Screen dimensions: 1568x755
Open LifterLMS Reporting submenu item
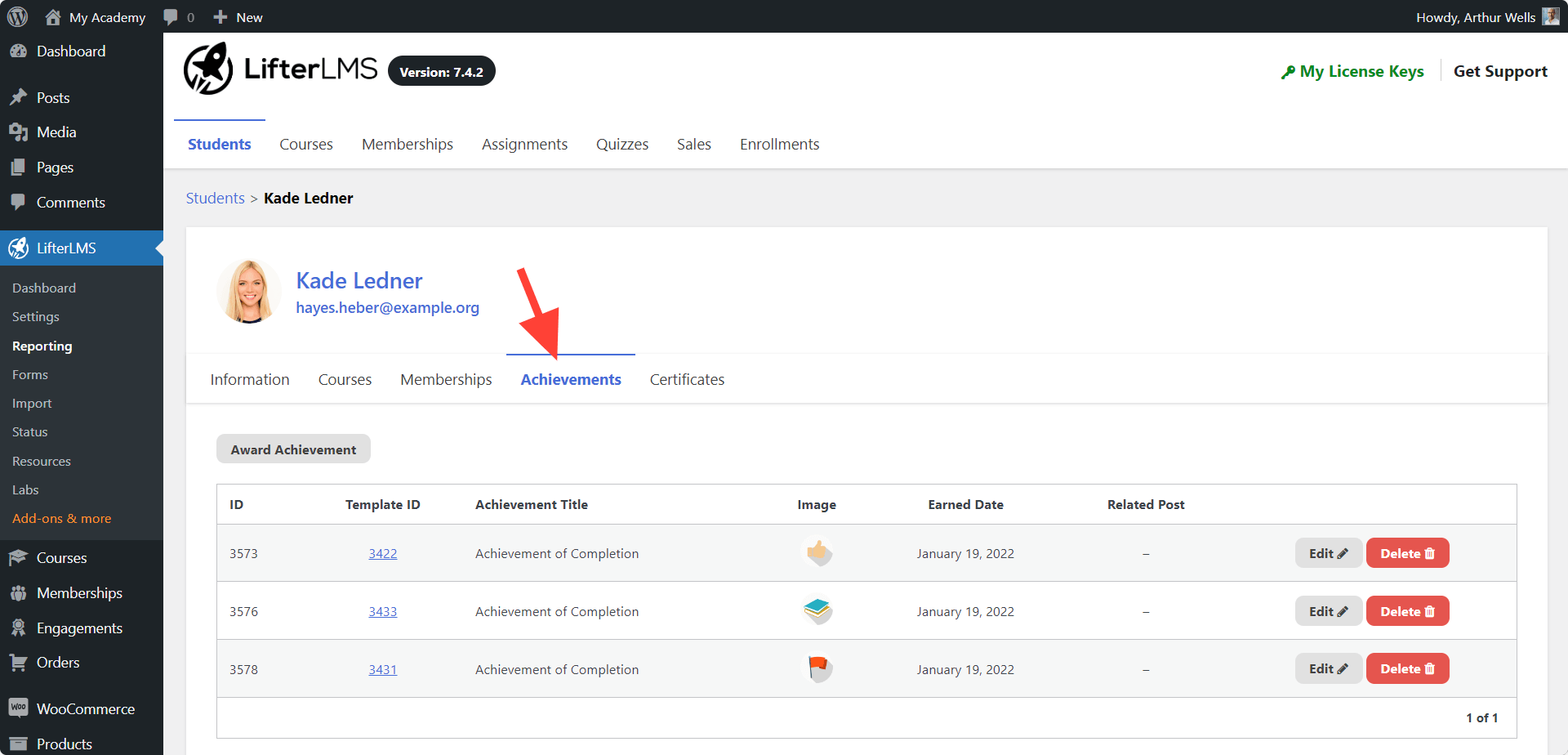tap(42, 346)
